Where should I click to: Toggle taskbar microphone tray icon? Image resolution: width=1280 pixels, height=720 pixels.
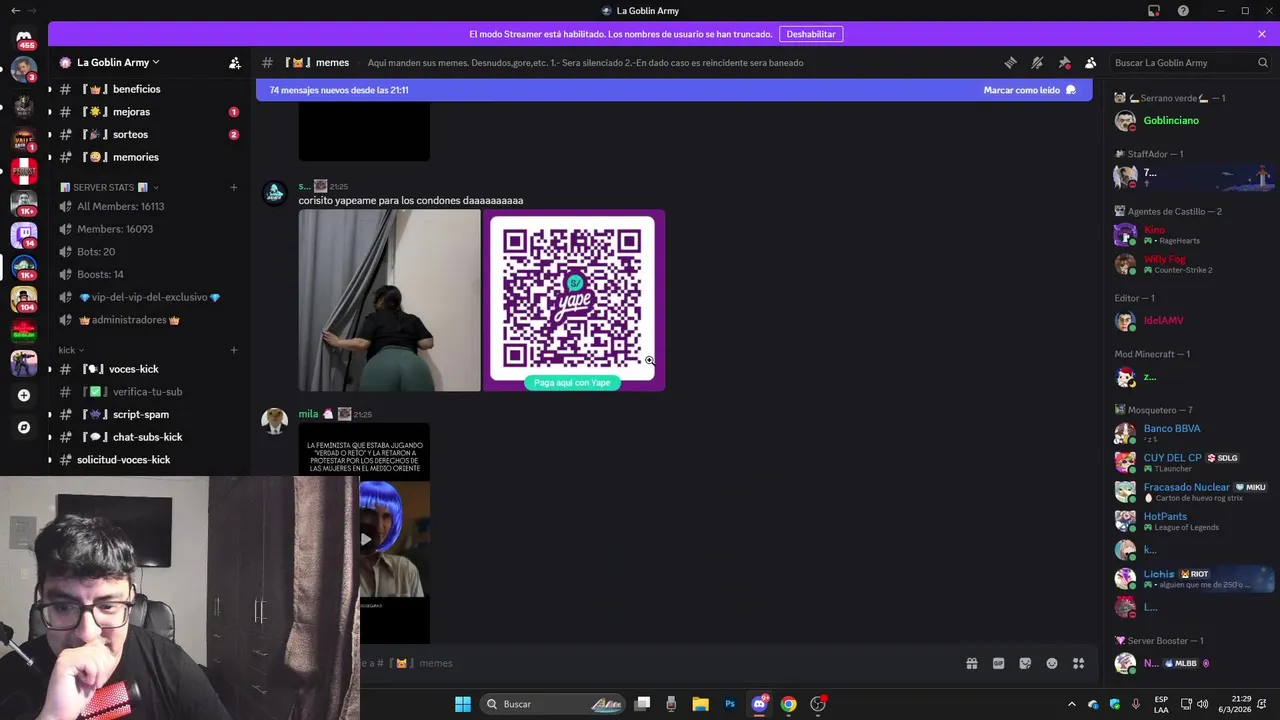click(x=1135, y=704)
